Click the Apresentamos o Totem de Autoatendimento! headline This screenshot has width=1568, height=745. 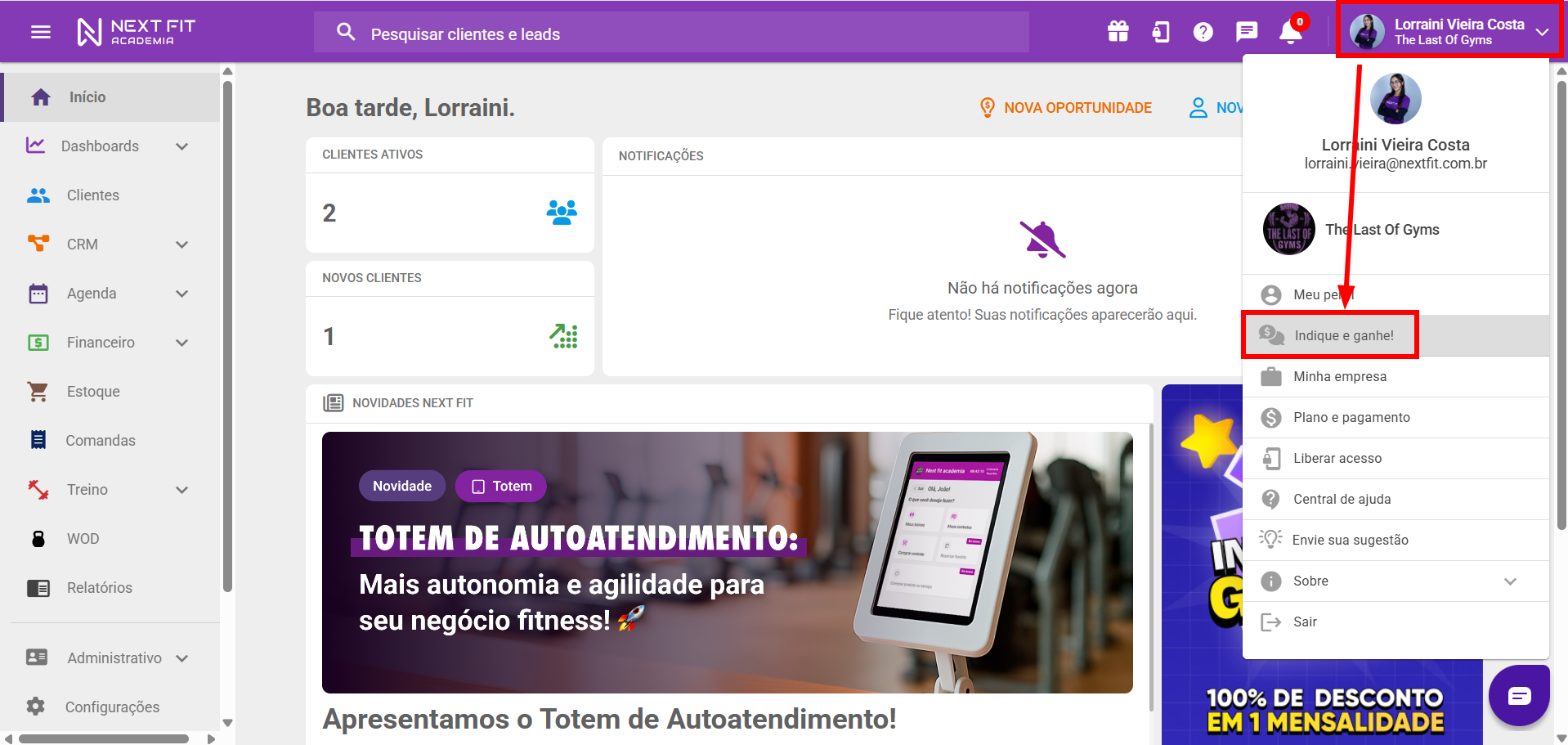tap(609, 719)
